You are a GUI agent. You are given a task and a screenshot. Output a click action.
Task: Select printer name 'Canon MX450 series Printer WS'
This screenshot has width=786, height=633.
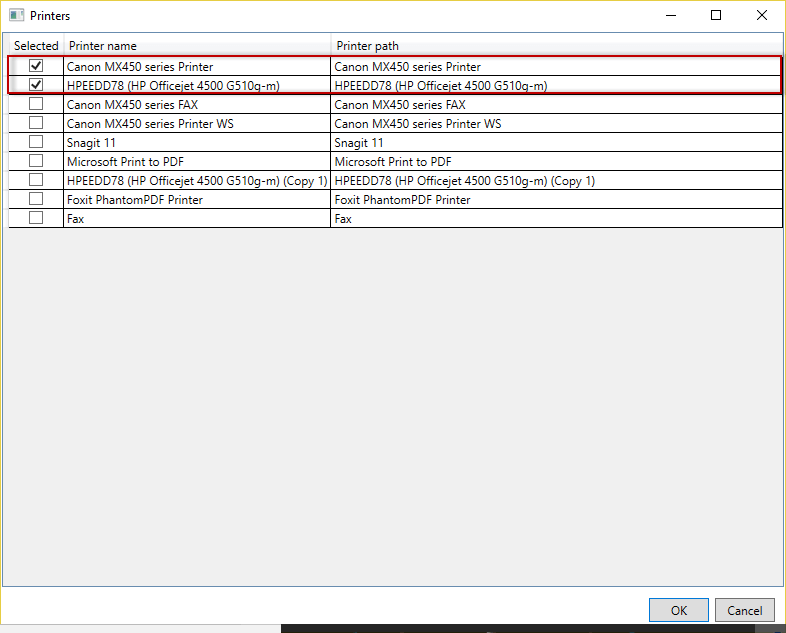pos(150,124)
